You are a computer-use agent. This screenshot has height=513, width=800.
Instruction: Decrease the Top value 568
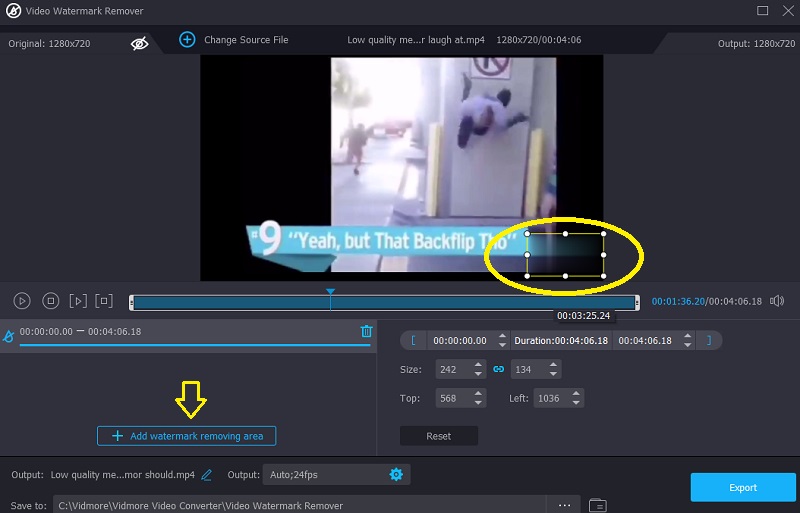pos(478,403)
